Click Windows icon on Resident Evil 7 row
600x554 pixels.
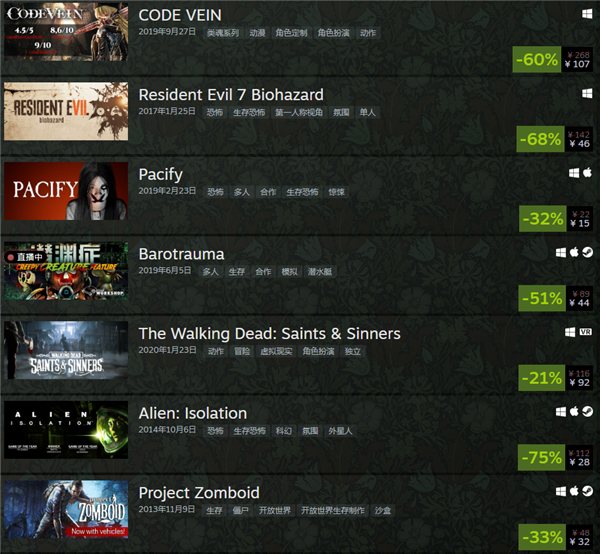[x=587, y=94]
